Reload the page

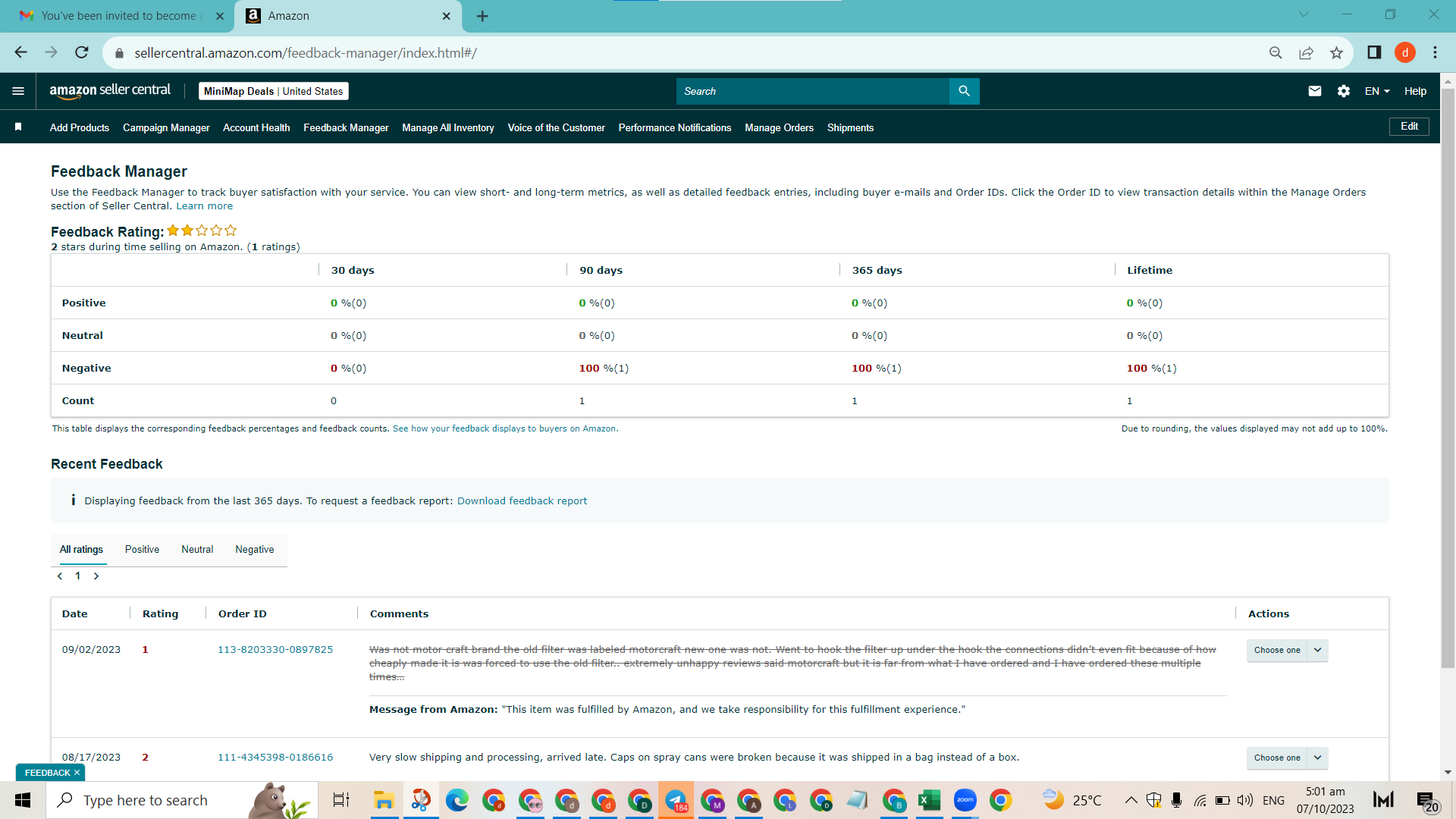82,52
